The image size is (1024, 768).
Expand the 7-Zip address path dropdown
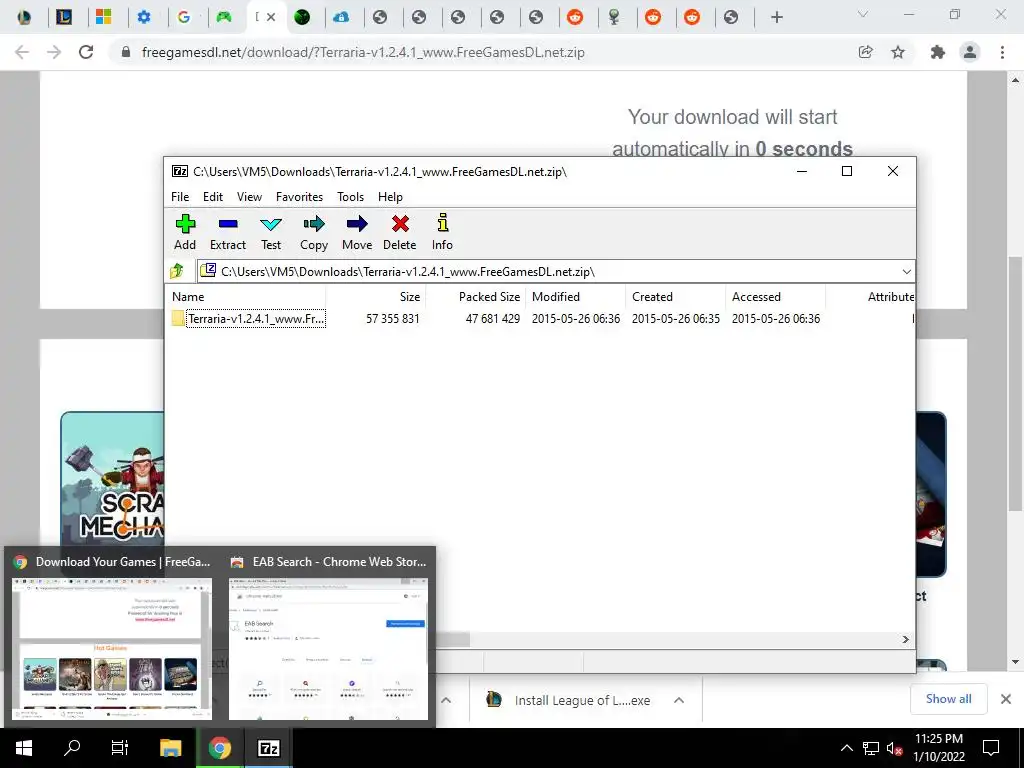click(906, 272)
